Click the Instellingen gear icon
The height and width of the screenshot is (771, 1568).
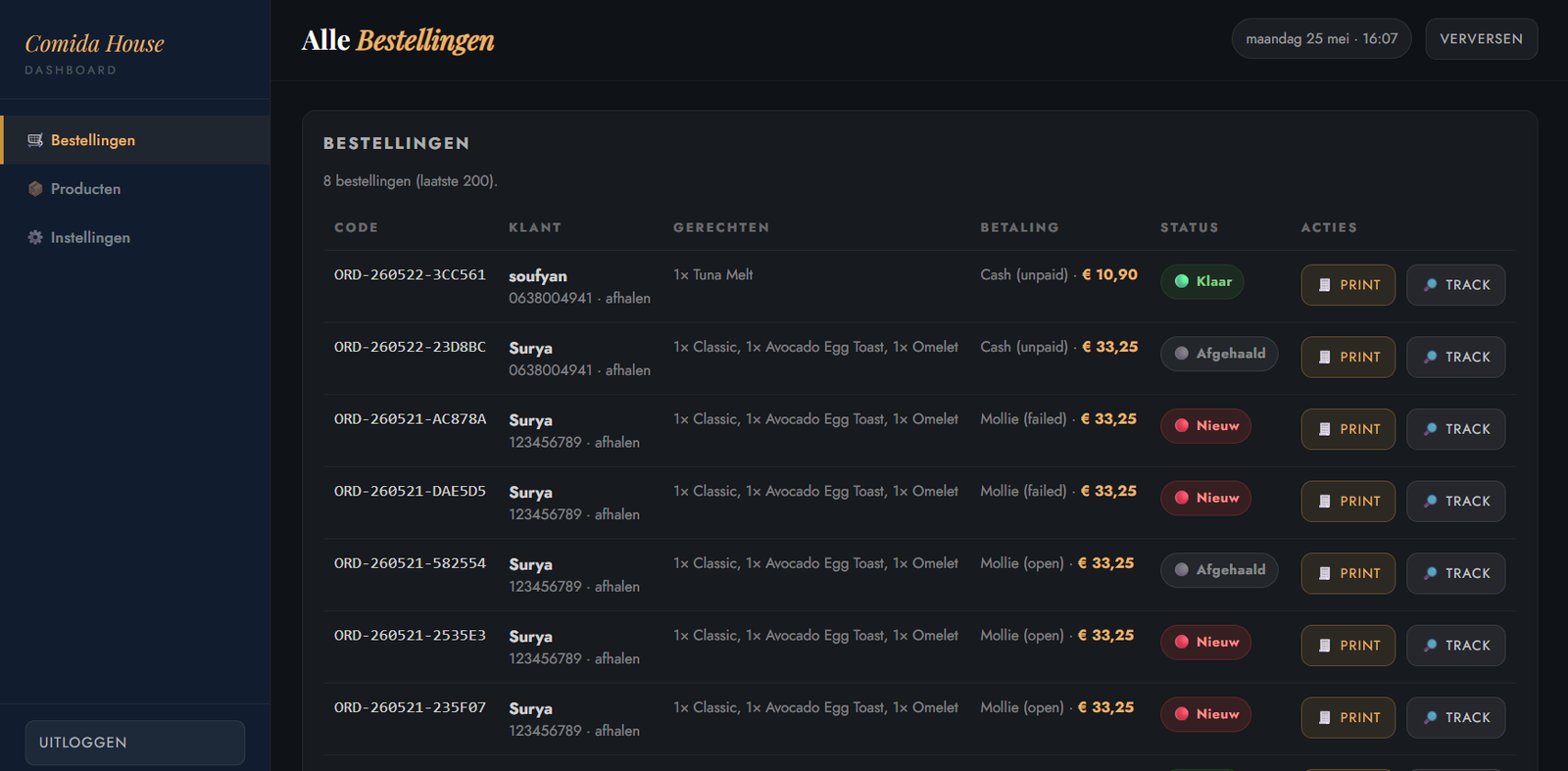35,237
